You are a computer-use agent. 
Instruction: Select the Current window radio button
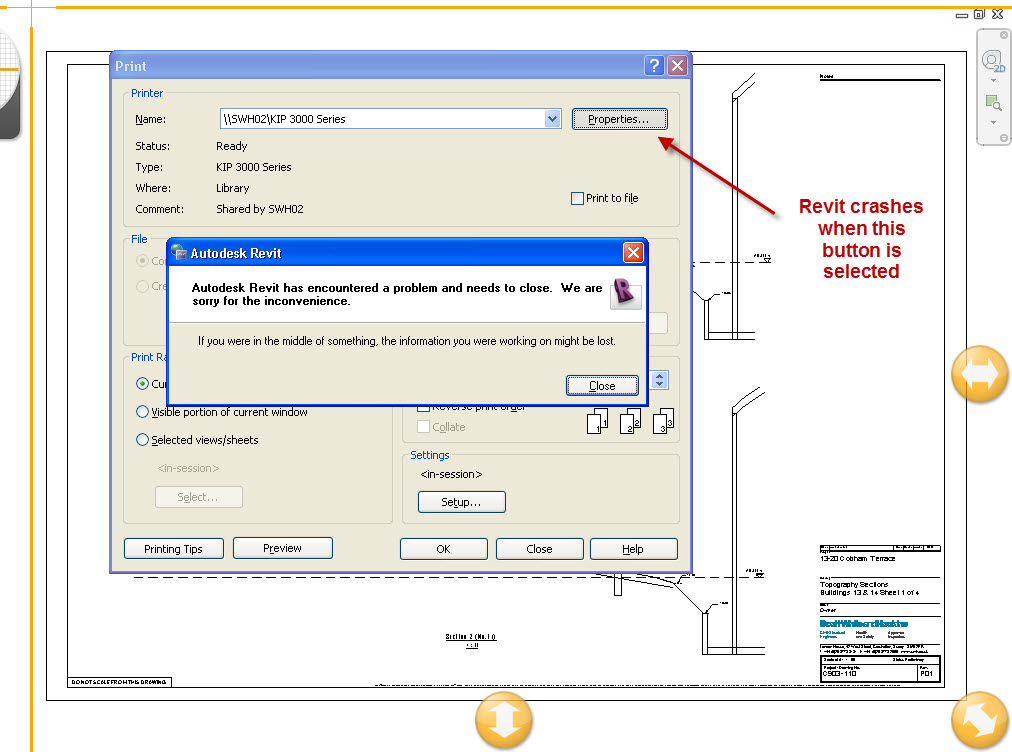pyautogui.click(x=141, y=384)
